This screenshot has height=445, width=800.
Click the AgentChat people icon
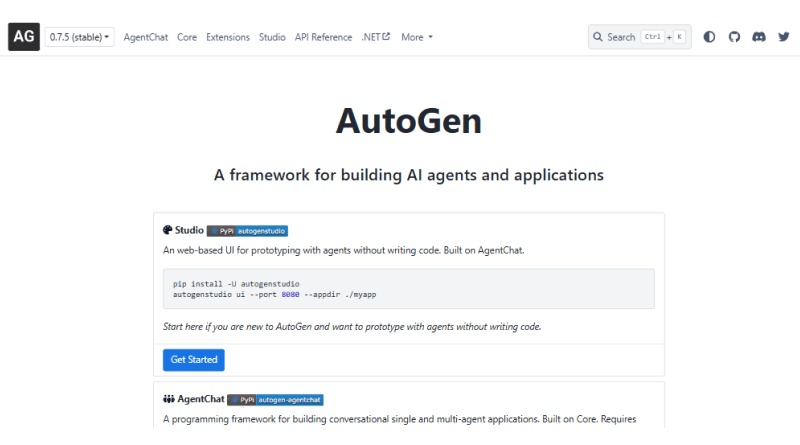168,399
